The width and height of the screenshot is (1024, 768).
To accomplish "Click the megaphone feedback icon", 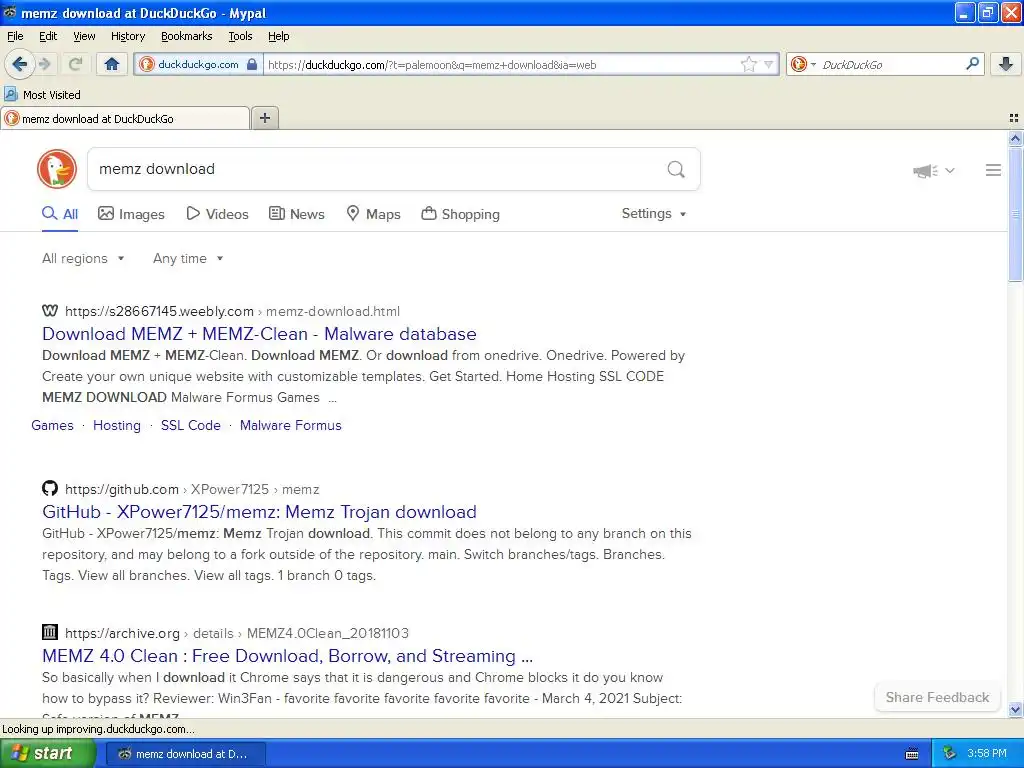I will click(x=925, y=170).
